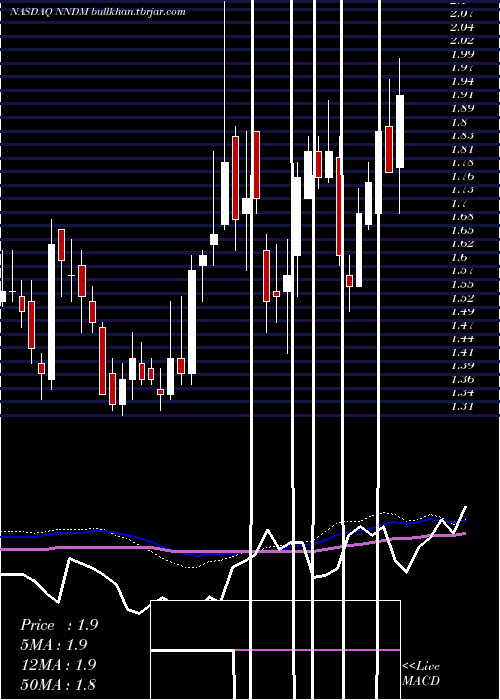Pick the 1.91 price axis value
Viewport: 500px width, 700px height.
point(462,95)
